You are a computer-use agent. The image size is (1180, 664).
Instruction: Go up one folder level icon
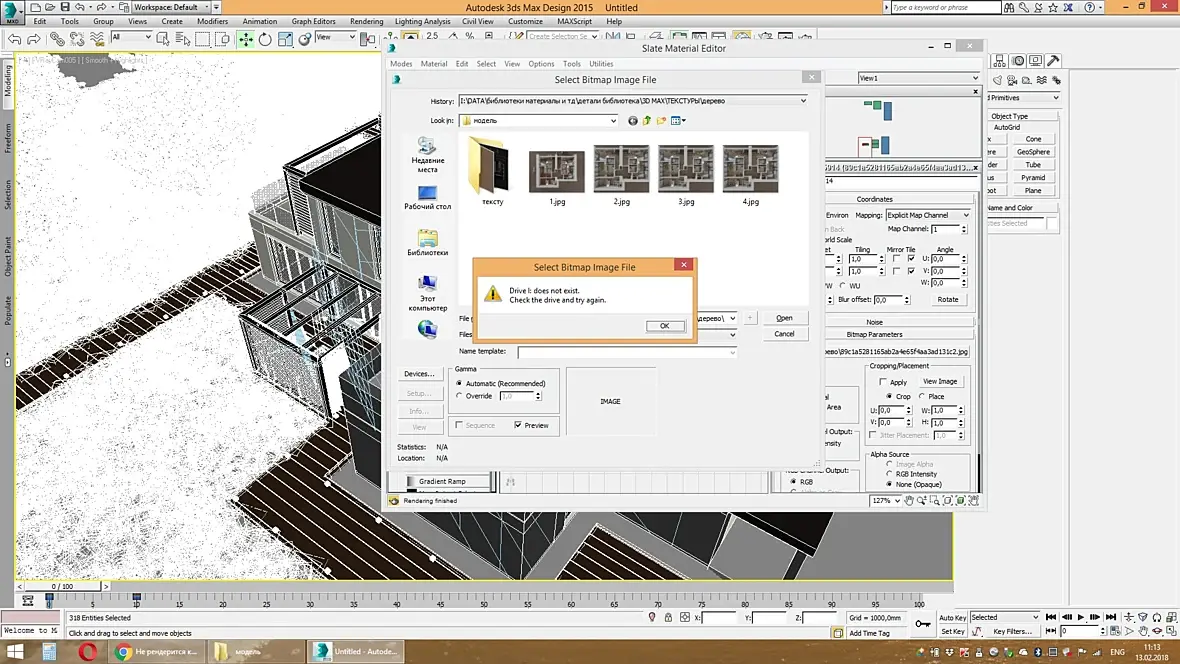pos(647,121)
